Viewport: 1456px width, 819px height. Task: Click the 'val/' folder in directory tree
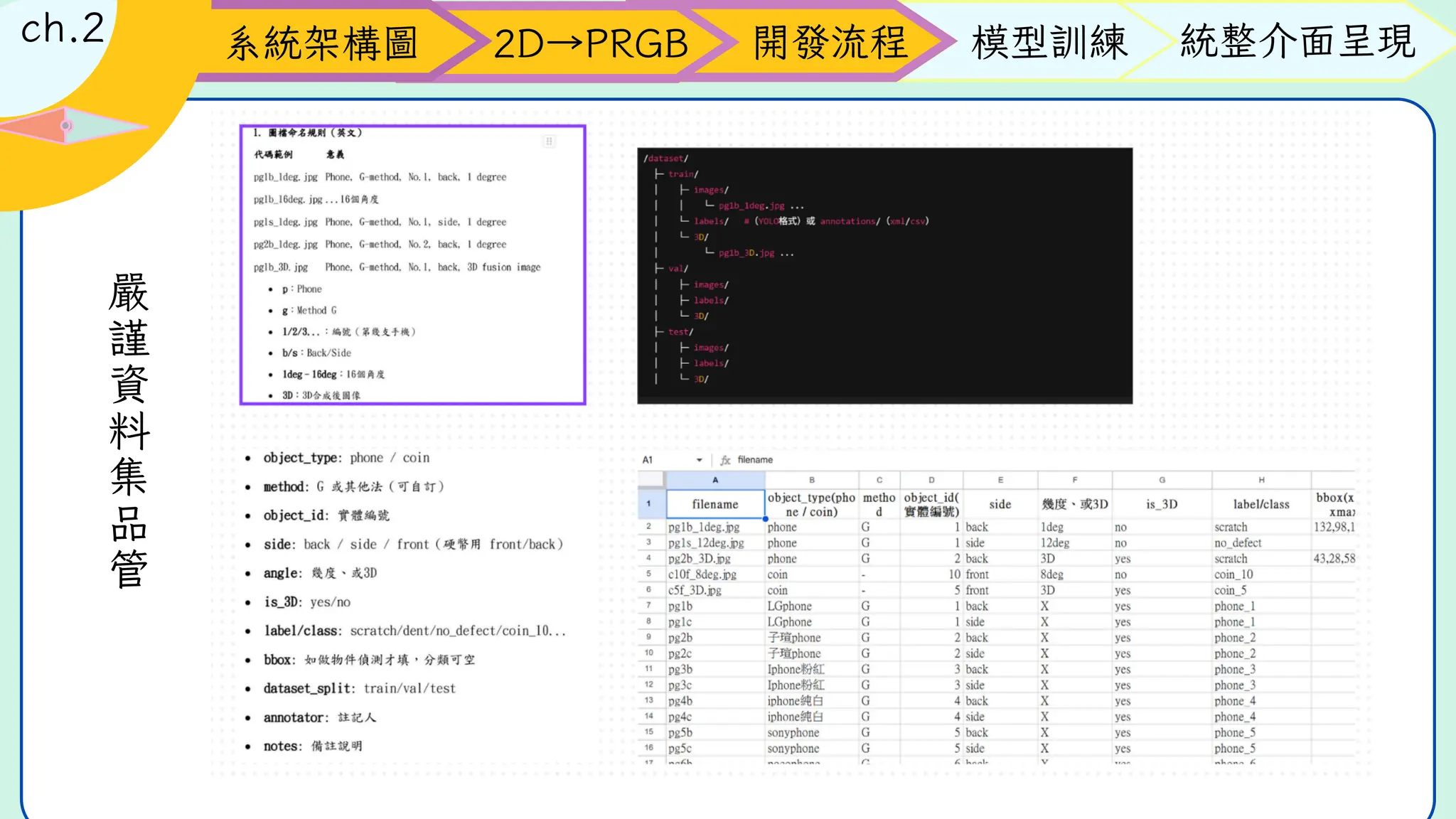tap(678, 269)
